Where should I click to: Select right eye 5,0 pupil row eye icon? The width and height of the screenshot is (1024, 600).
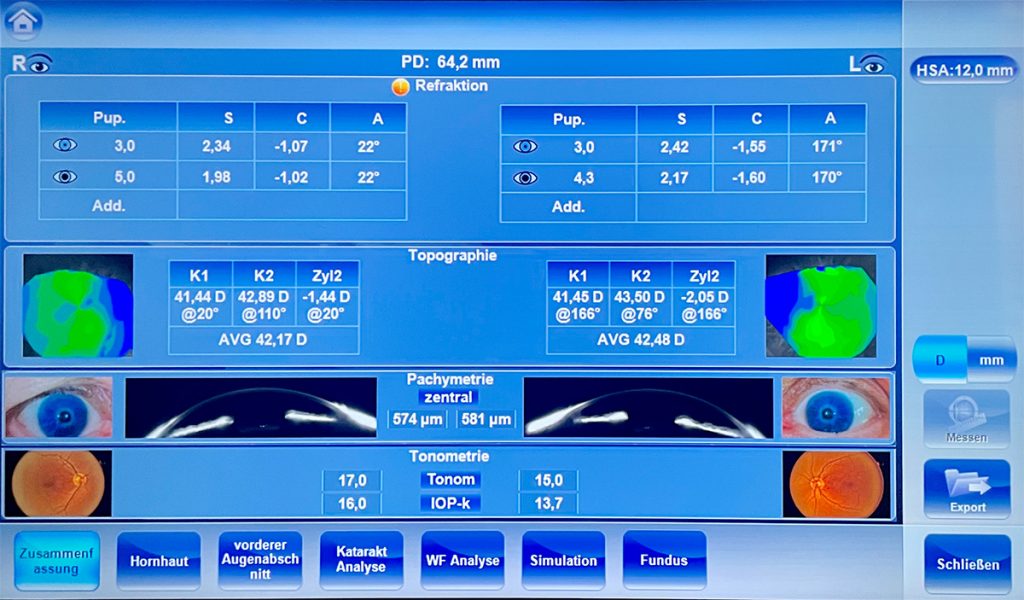[65, 177]
